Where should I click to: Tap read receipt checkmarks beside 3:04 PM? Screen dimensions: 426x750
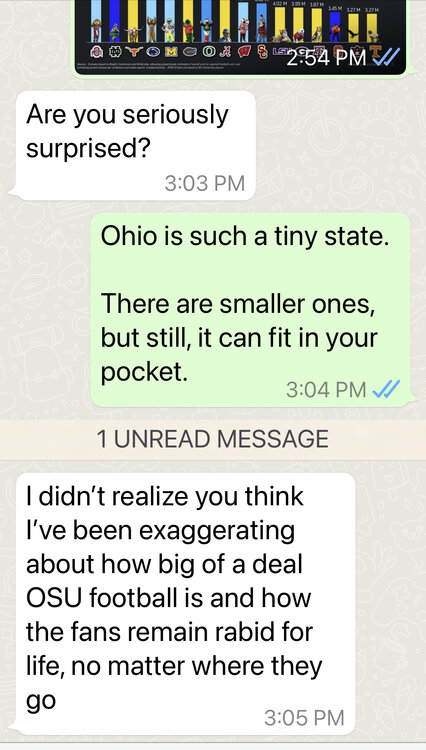386,389
